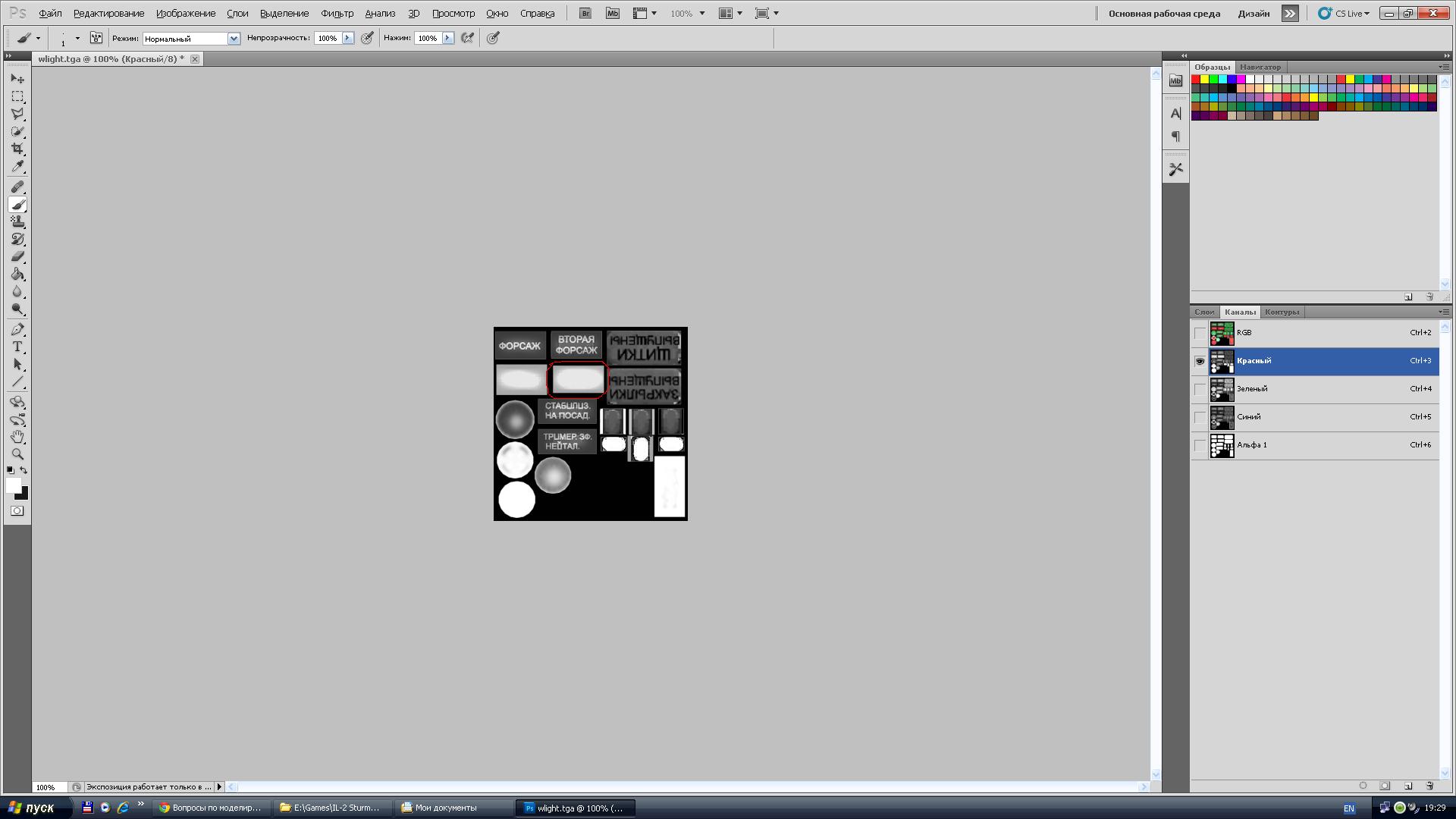Select the Pen tool

tap(17, 329)
